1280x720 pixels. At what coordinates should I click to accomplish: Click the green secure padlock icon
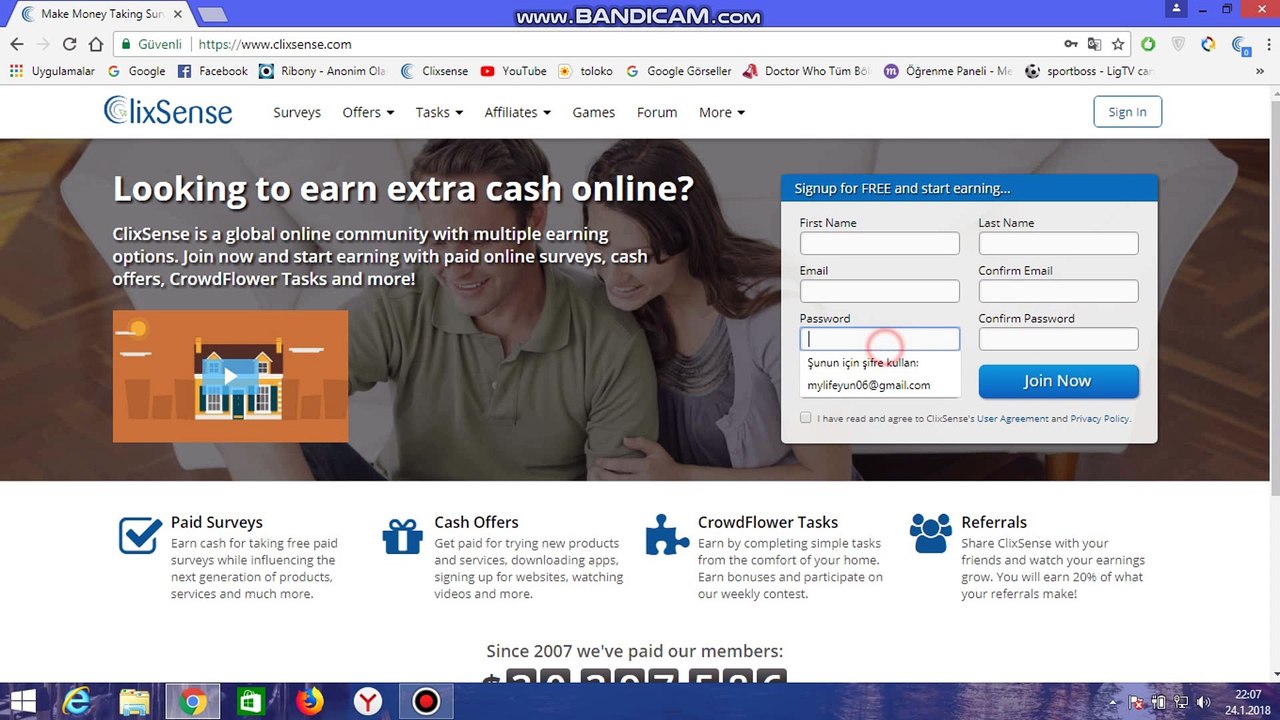(126, 44)
